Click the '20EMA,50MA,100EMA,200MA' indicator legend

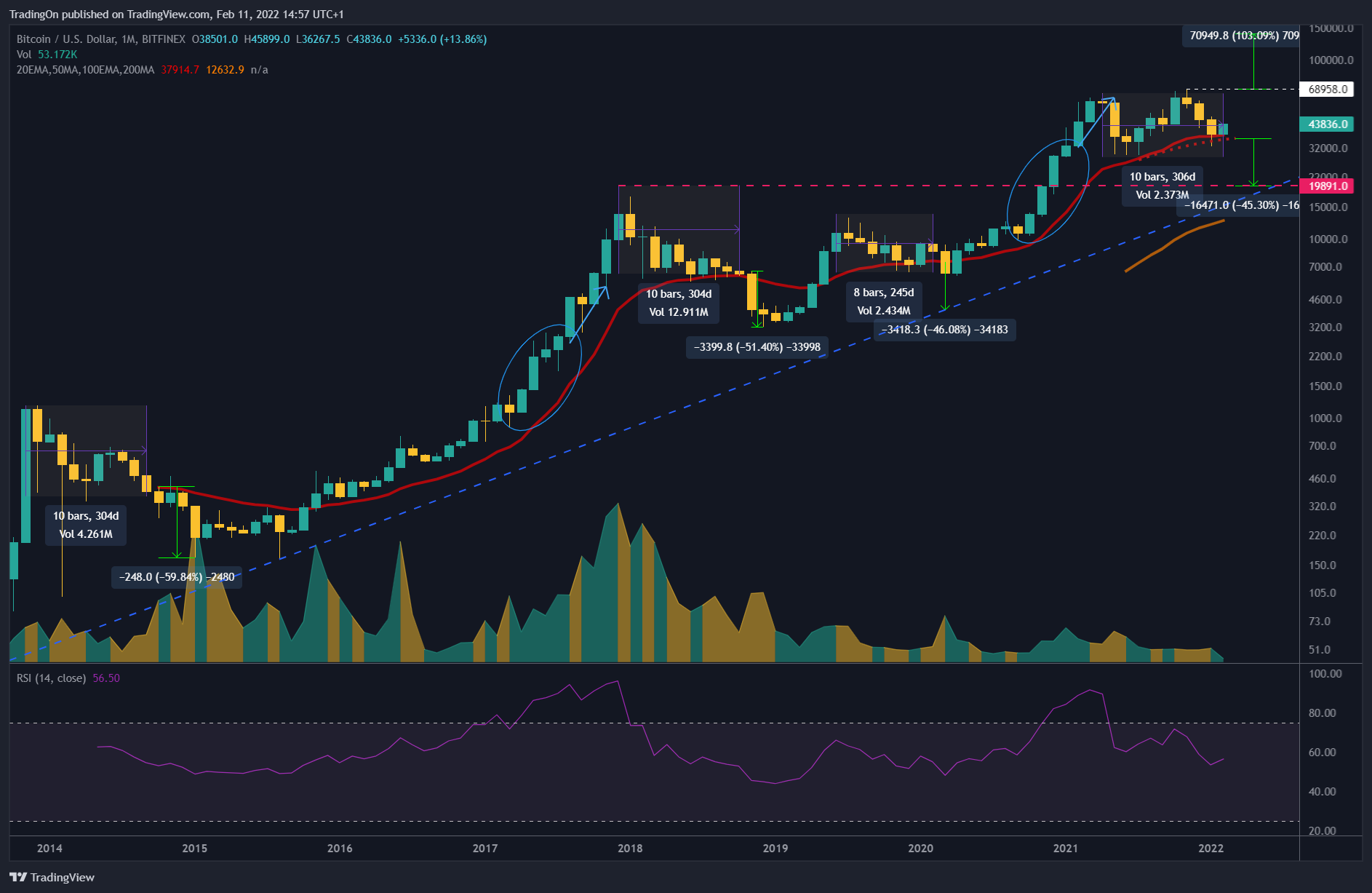pyautogui.click(x=86, y=70)
